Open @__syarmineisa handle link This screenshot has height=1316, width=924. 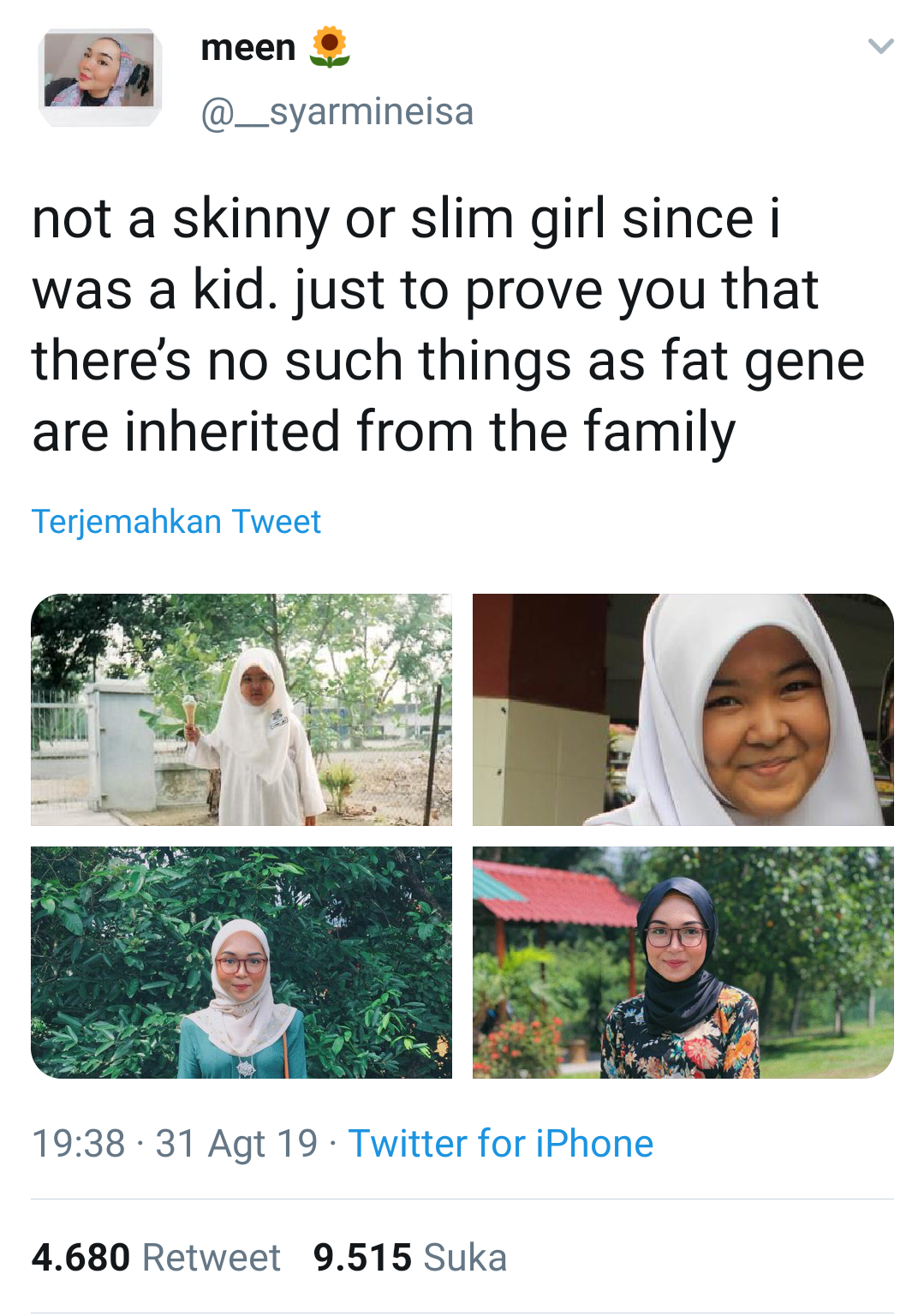(337, 111)
